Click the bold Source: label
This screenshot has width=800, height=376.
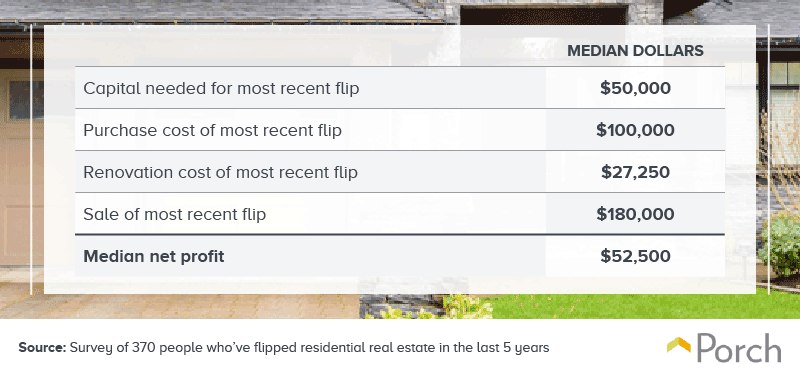[42, 348]
